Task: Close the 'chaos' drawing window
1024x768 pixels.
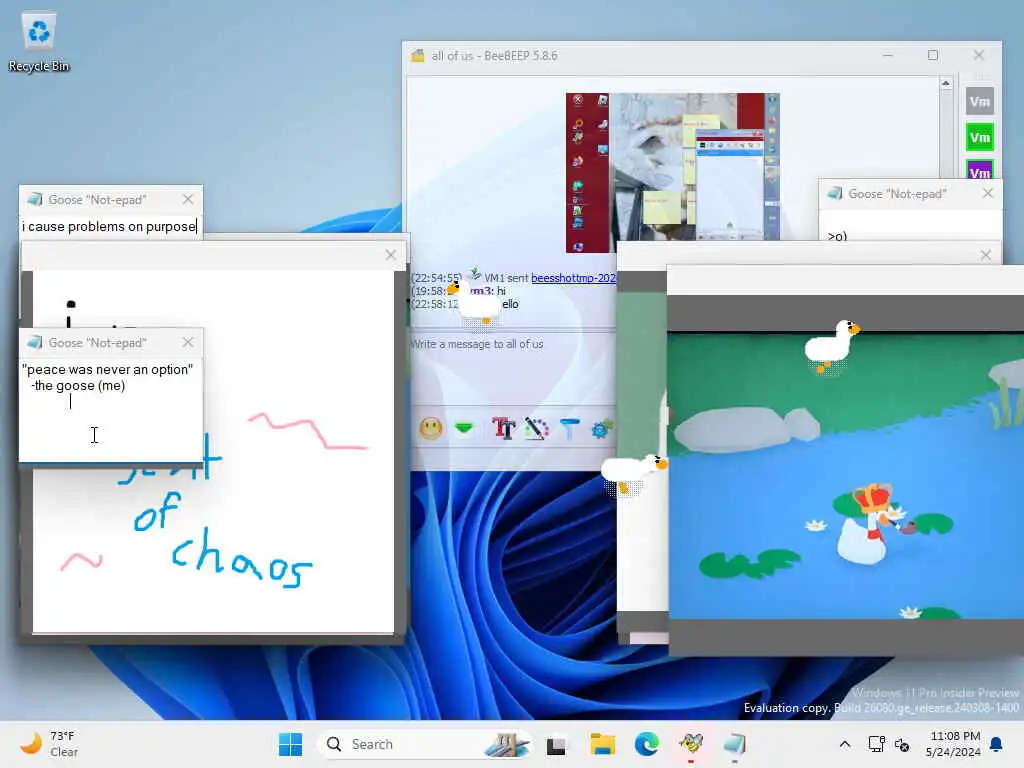Action: pos(391,255)
